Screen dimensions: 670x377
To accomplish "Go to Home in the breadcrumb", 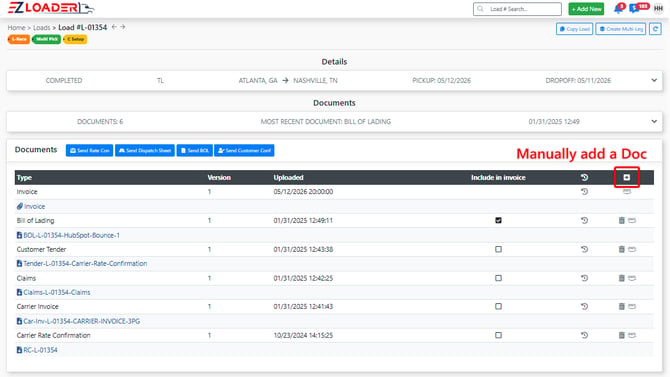I will pos(16,28).
